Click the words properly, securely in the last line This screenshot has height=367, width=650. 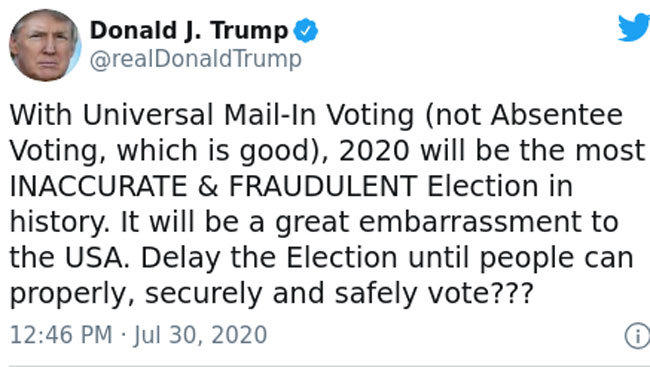[136, 294]
